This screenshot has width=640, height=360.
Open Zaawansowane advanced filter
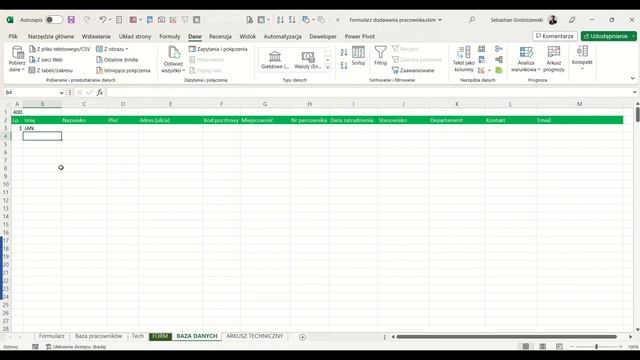[413, 70]
